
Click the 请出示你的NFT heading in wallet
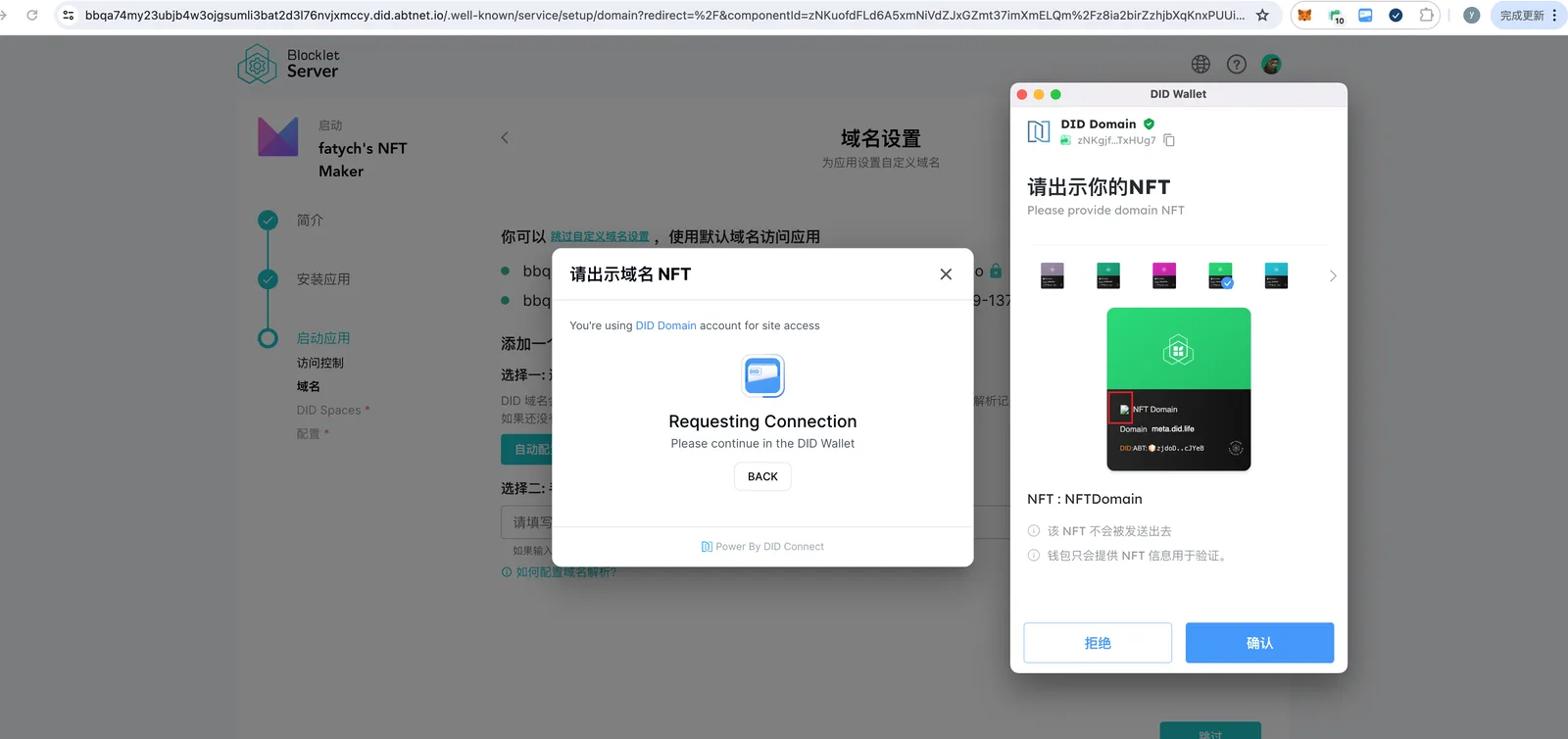pyautogui.click(x=1099, y=187)
